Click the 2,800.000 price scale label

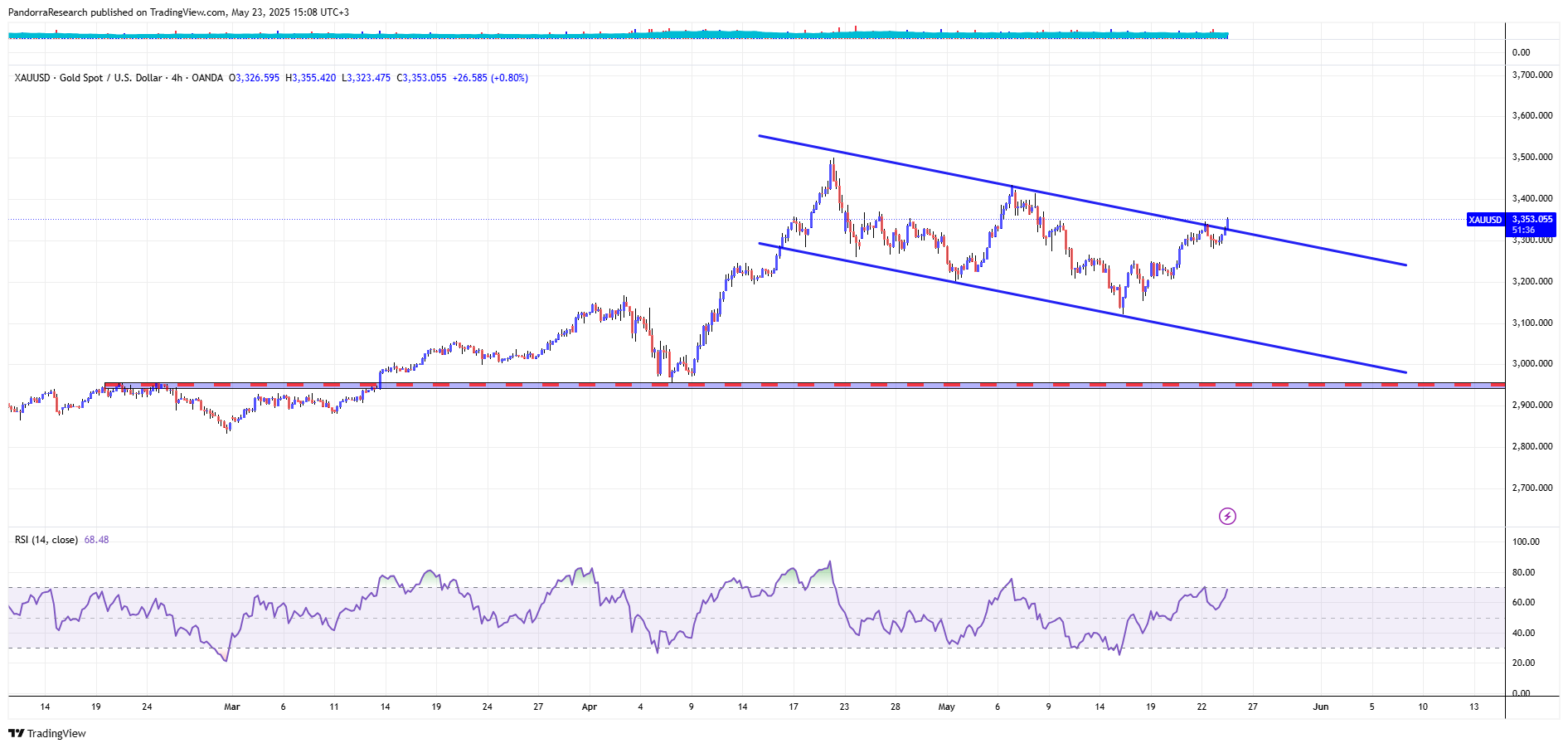click(1532, 447)
